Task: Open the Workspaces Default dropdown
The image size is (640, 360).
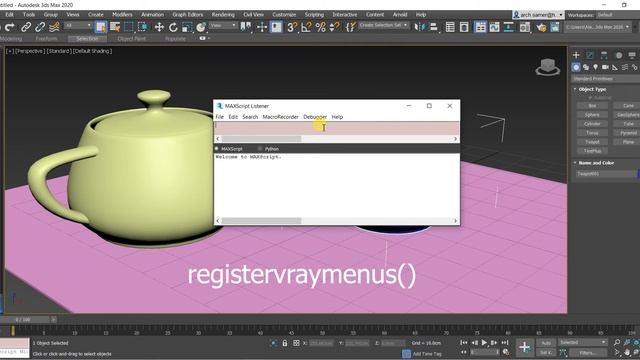Action: (x=618, y=15)
